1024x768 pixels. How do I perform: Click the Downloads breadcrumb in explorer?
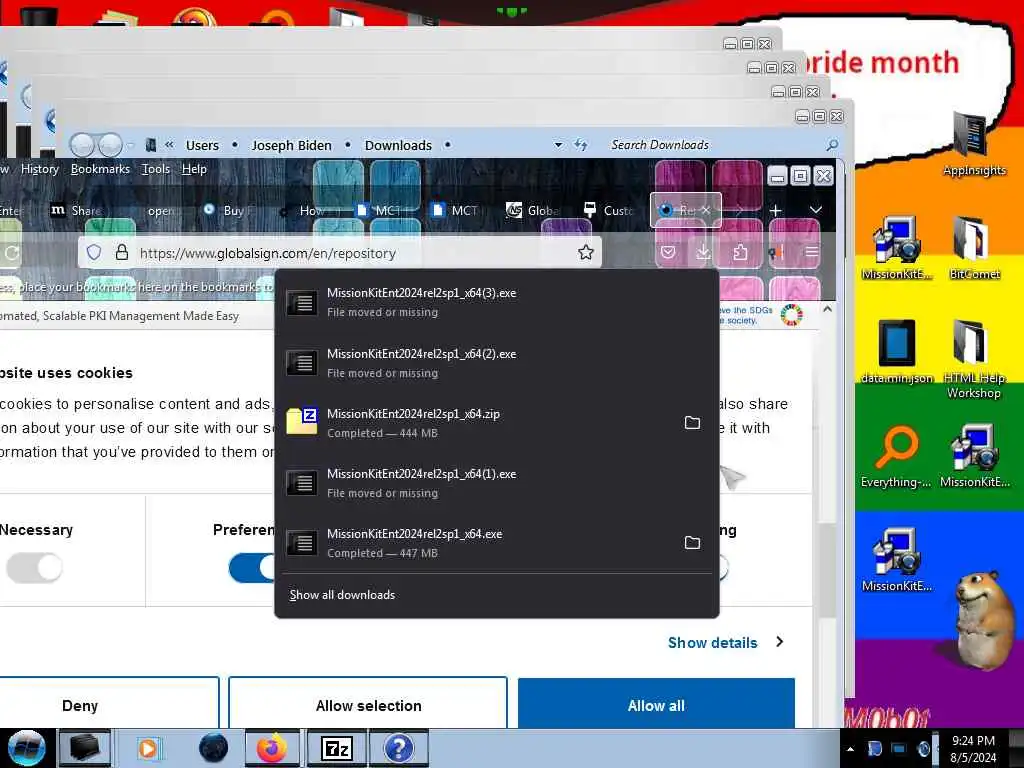tap(398, 145)
